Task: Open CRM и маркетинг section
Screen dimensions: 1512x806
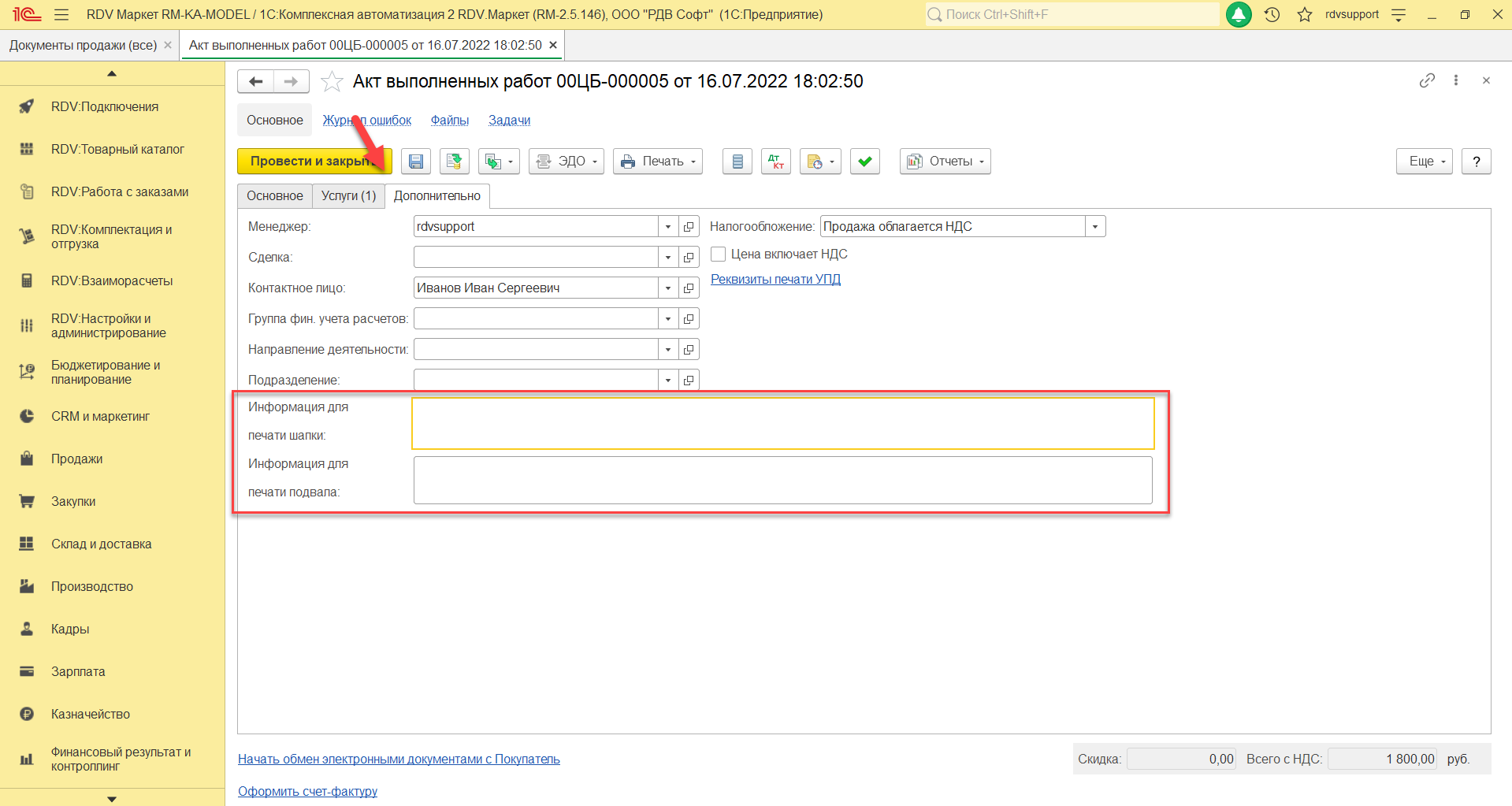Action: (x=100, y=417)
